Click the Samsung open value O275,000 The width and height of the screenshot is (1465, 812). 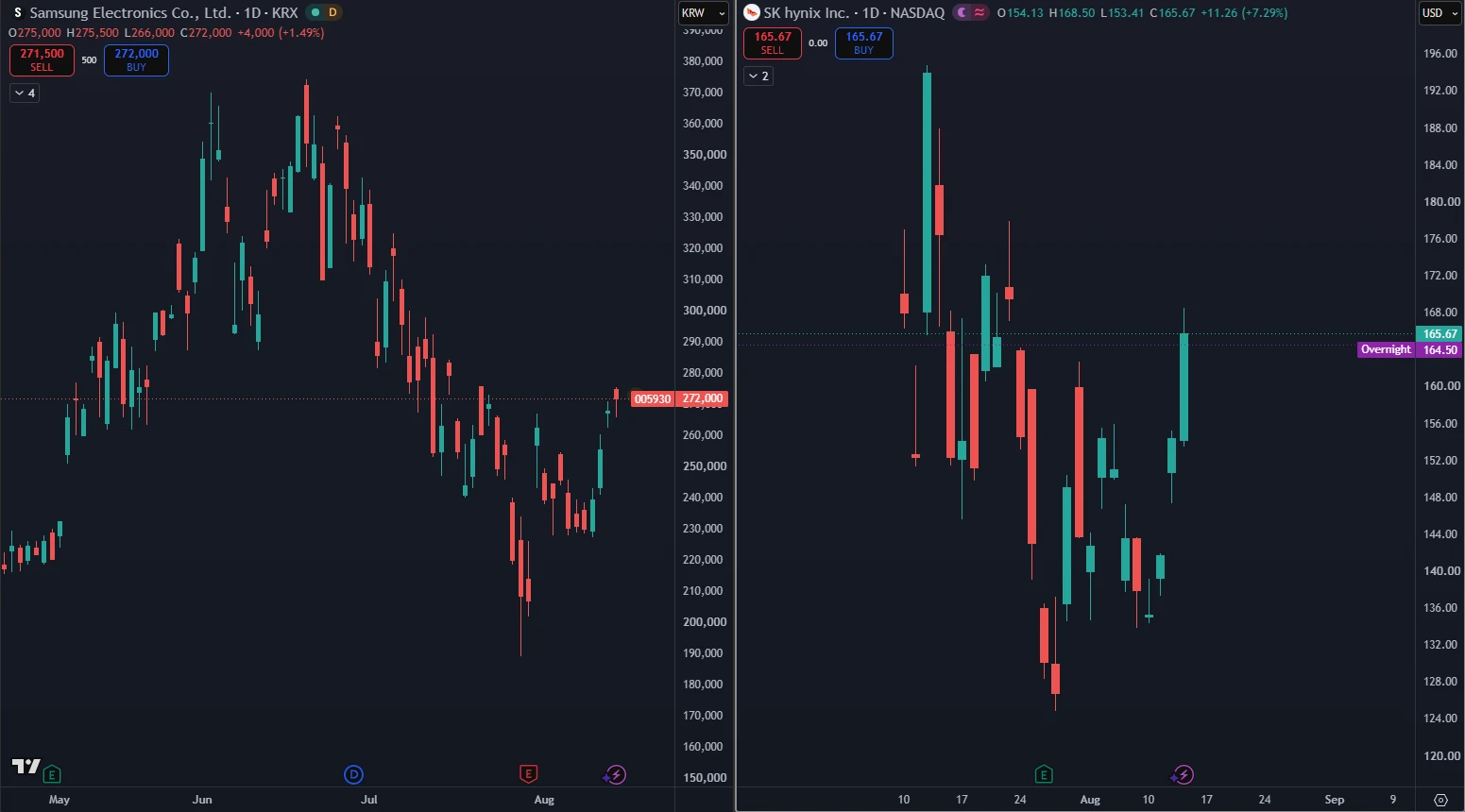point(35,33)
